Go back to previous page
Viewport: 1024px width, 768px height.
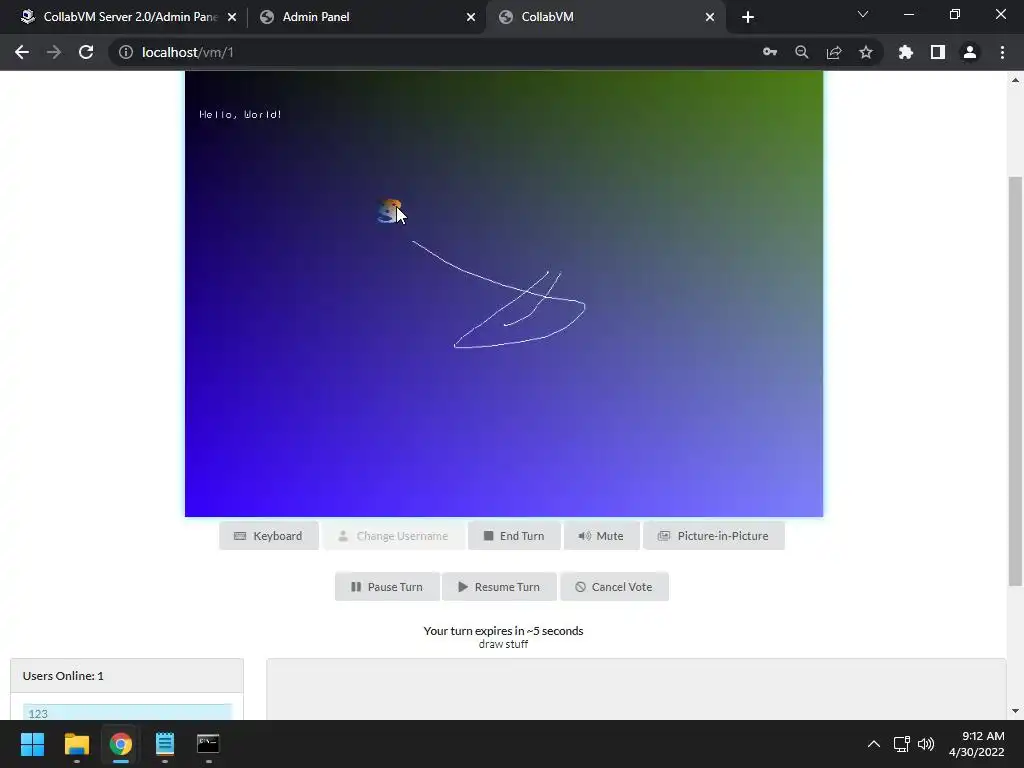pyautogui.click(x=22, y=52)
